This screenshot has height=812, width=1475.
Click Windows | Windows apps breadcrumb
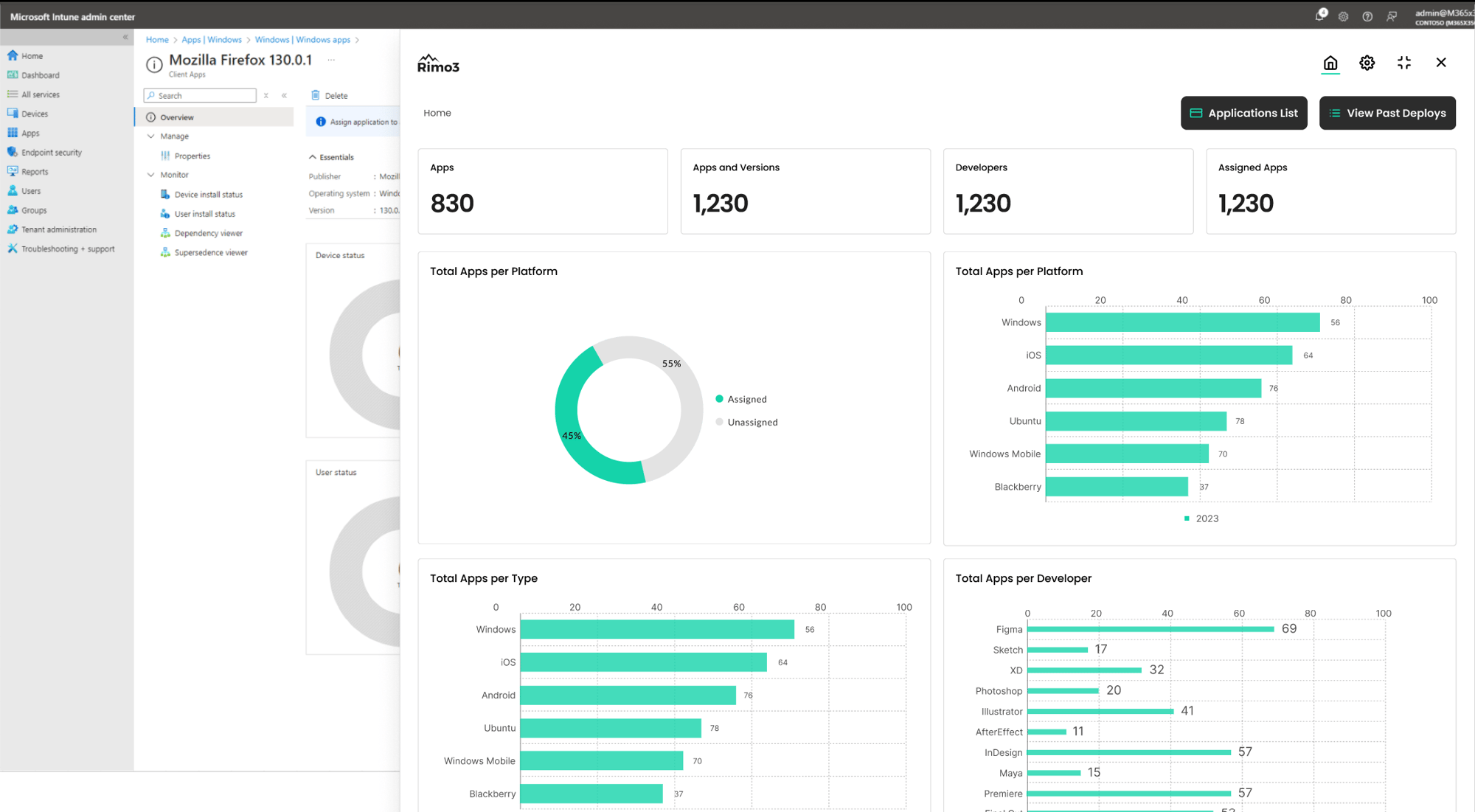point(302,40)
